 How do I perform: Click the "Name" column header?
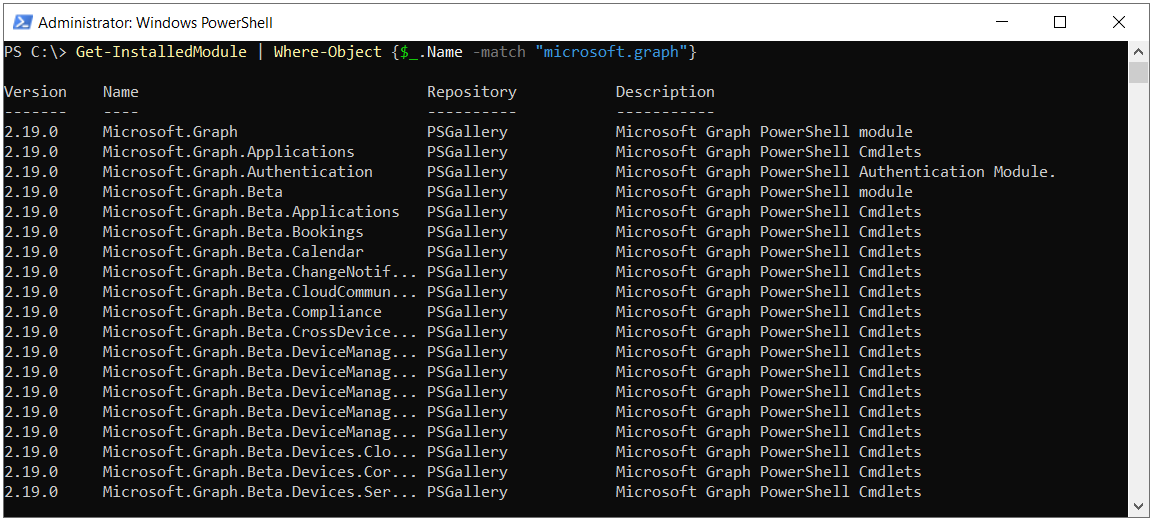(120, 92)
